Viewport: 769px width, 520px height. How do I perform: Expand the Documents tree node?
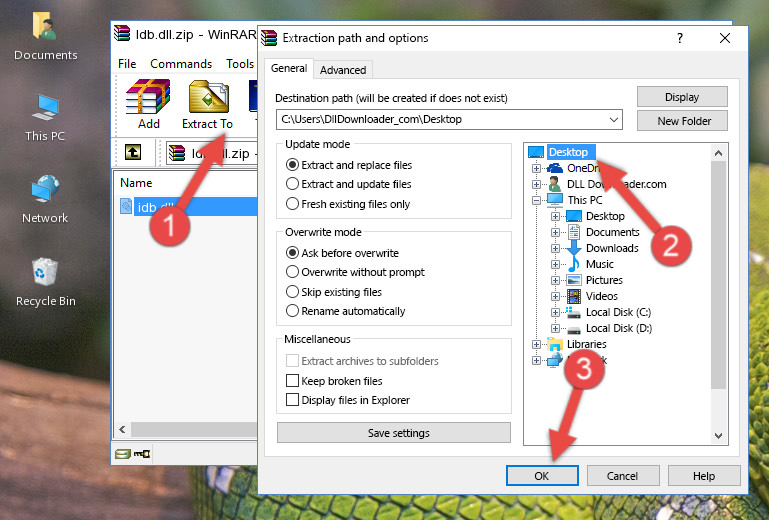(x=555, y=233)
